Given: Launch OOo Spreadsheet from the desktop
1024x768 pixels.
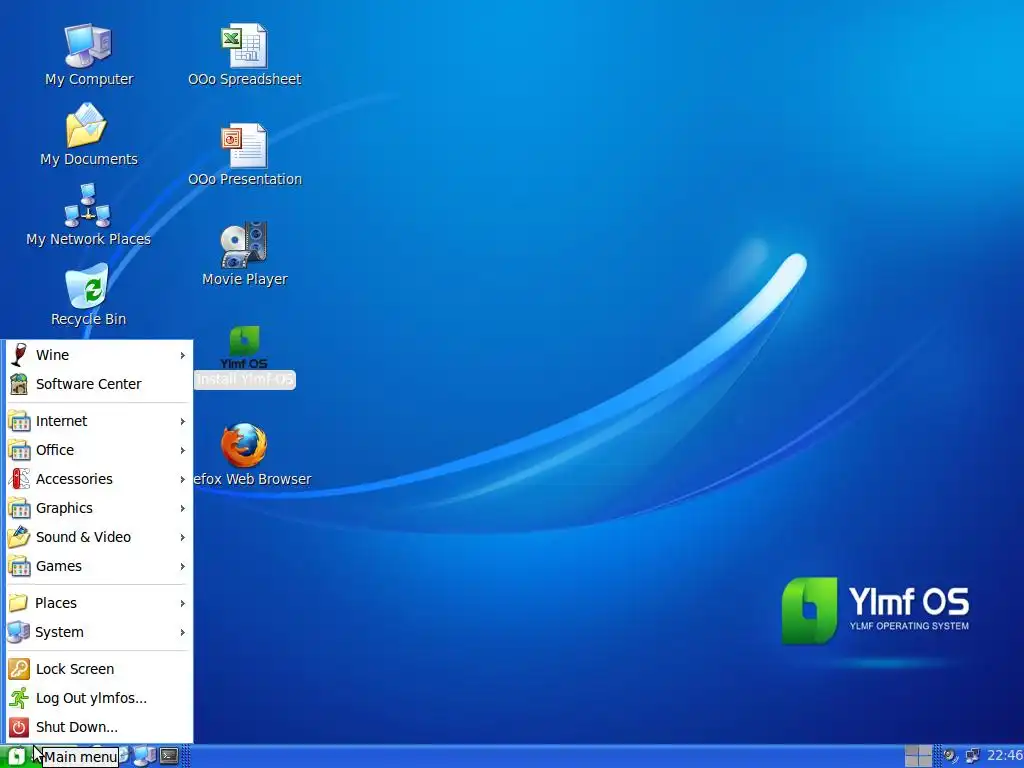Looking at the screenshot, I should (x=244, y=56).
